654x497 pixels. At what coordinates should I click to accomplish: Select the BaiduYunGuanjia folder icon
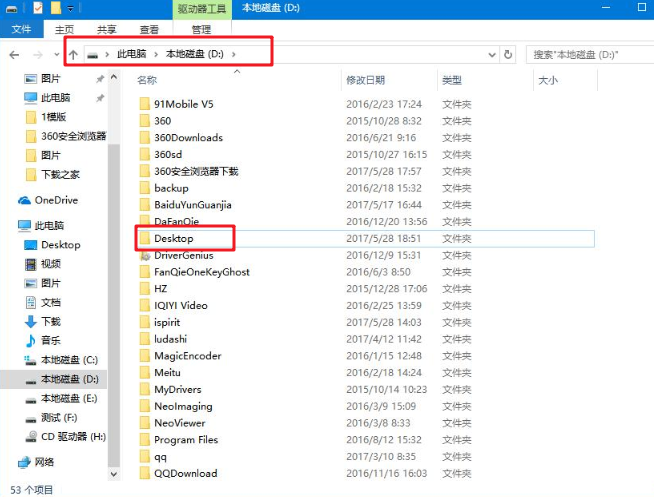(x=145, y=205)
